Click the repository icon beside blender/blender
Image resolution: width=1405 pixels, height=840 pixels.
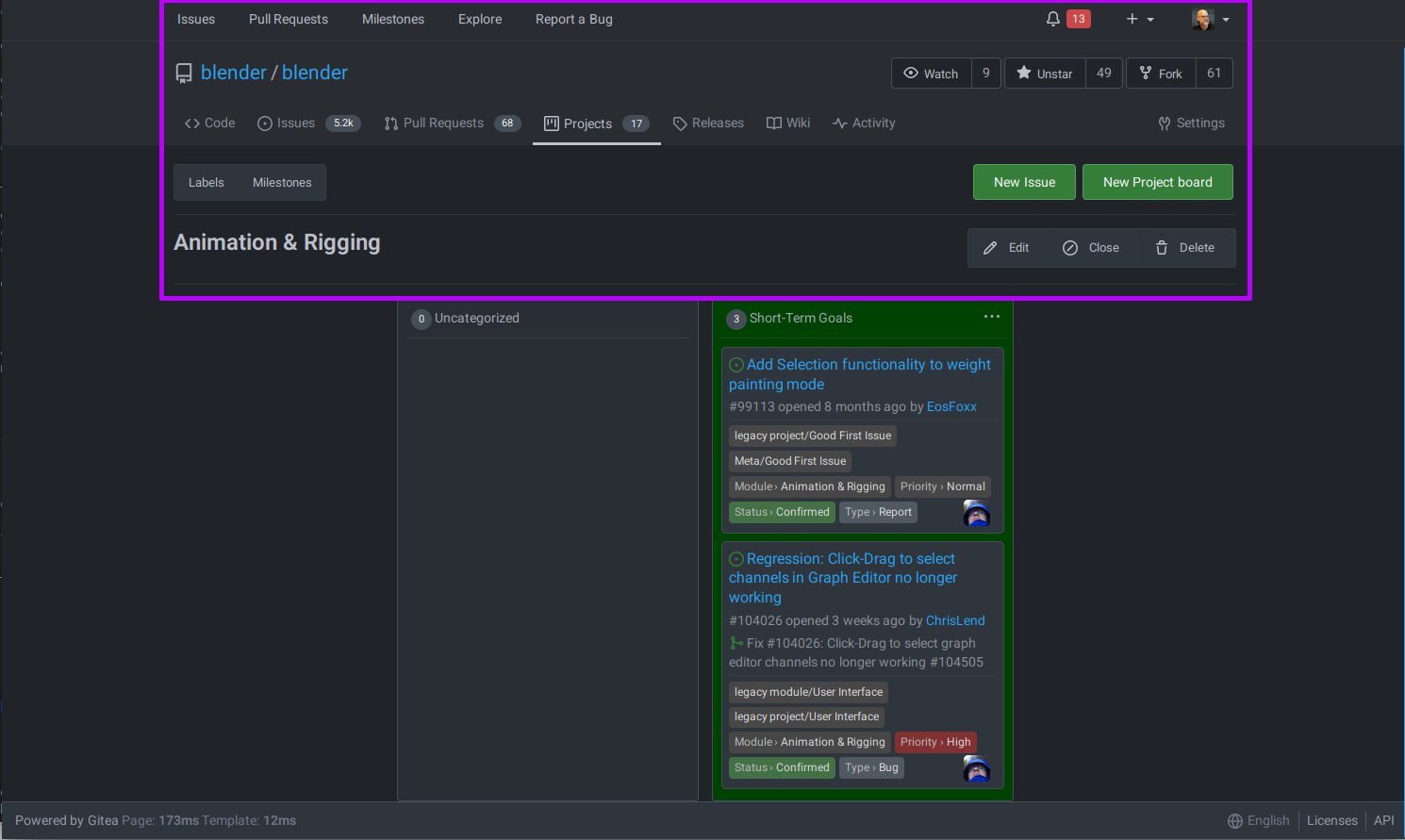coord(184,74)
